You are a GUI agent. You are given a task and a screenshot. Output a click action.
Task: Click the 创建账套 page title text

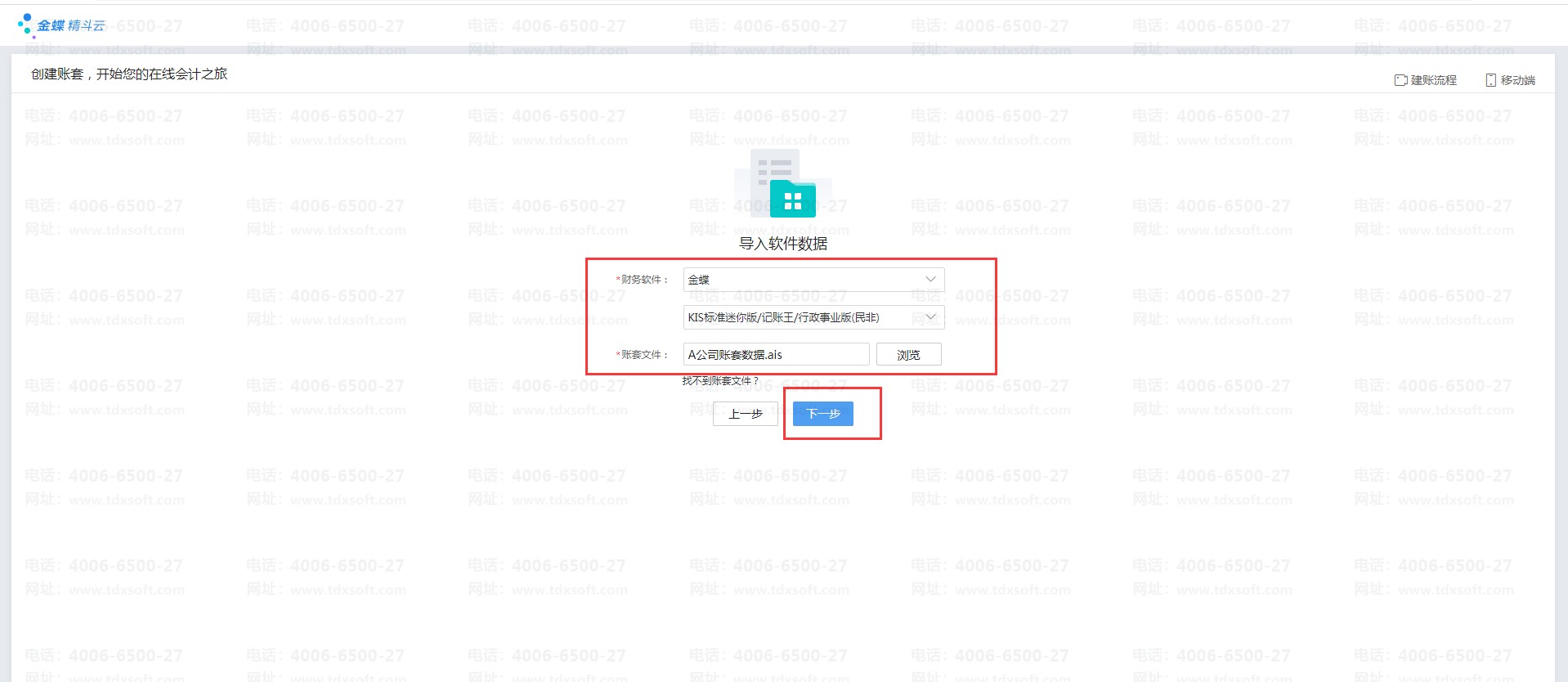tap(129, 74)
